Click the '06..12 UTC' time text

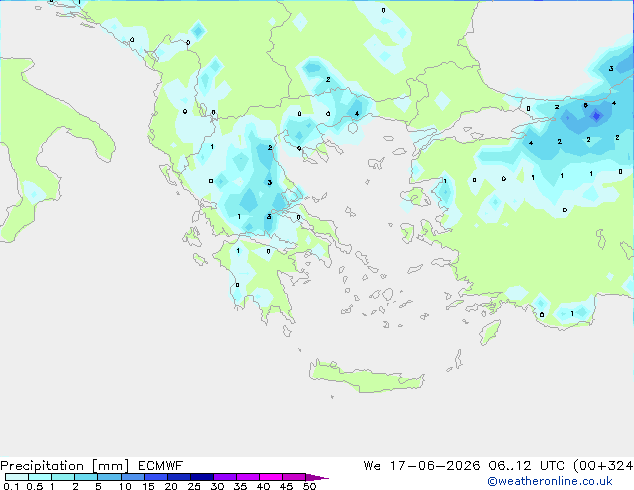528,466
